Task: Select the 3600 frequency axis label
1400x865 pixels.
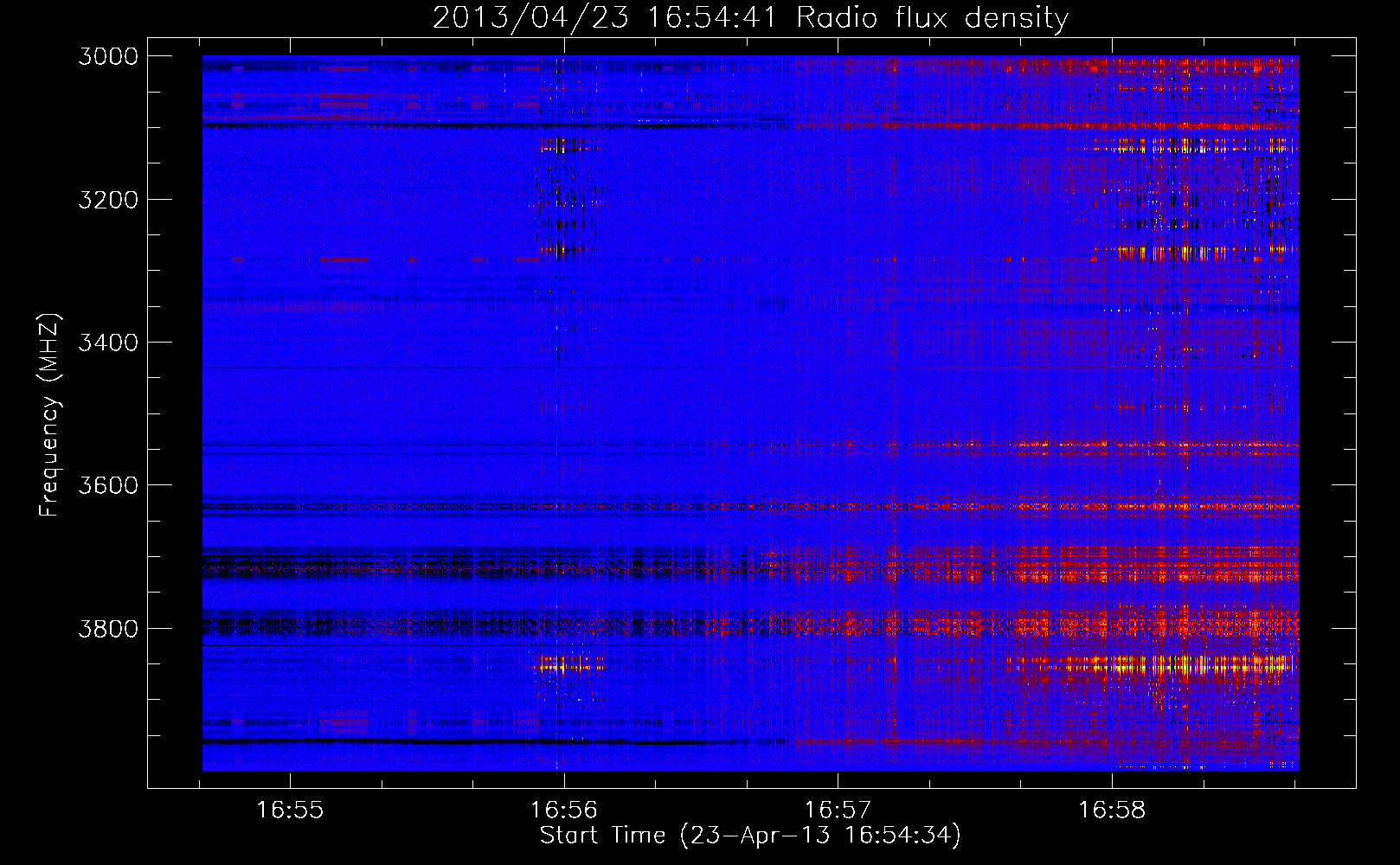Action: pos(108,485)
